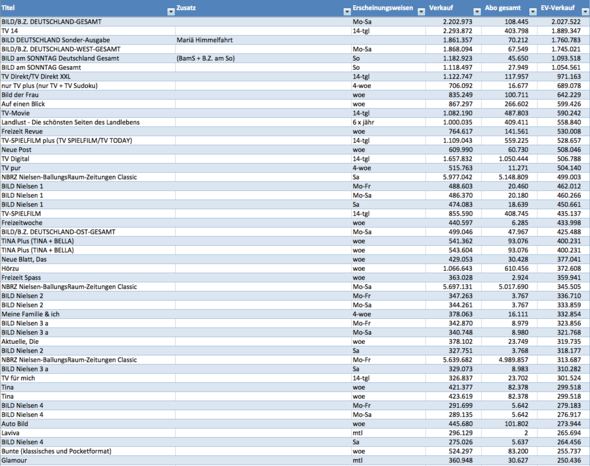The height and width of the screenshot is (466, 590).
Task: Click the 1.760.783 EV-Verkauf value
Action: 564,40
